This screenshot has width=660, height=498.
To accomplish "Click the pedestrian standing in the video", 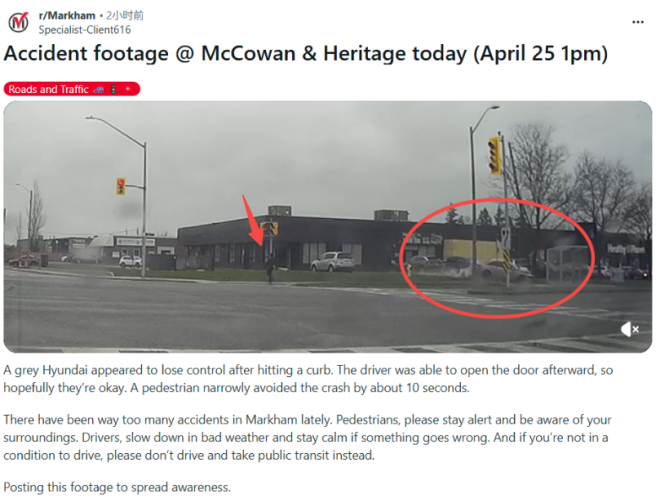I will click(x=269, y=269).
